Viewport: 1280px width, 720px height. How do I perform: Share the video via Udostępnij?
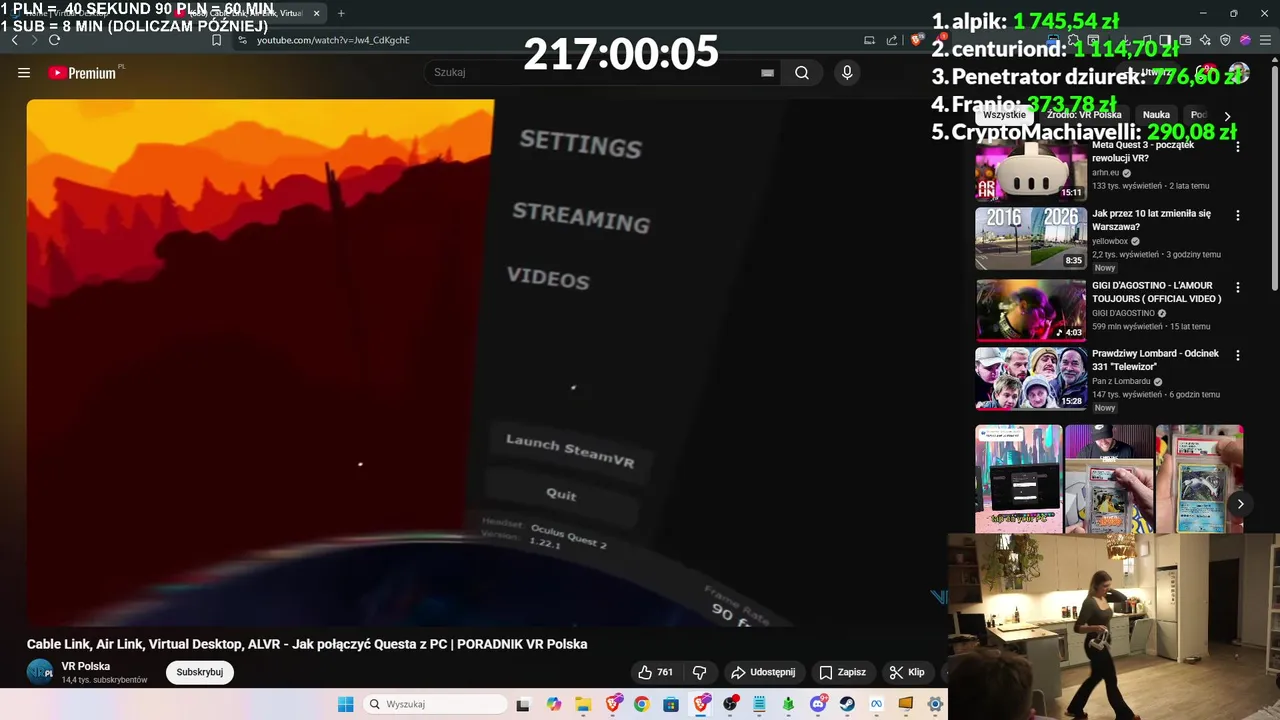point(764,672)
